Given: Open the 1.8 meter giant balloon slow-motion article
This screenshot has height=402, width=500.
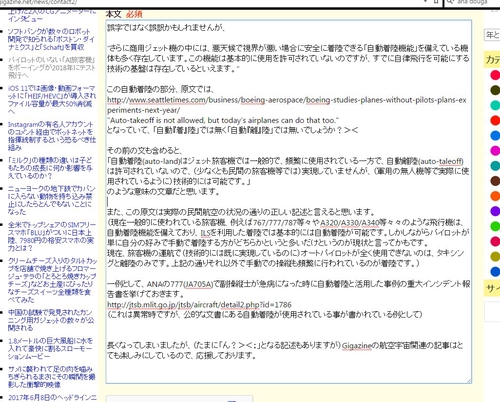Looking at the screenshot, I should click(x=50, y=348).
